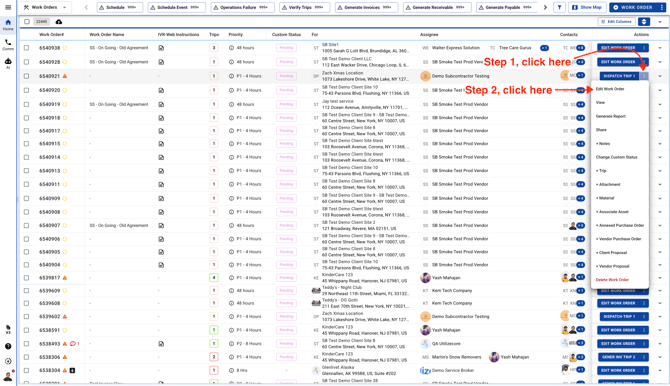
Task: Open the Comm phone icon in sidebar
Action: click(x=8, y=44)
